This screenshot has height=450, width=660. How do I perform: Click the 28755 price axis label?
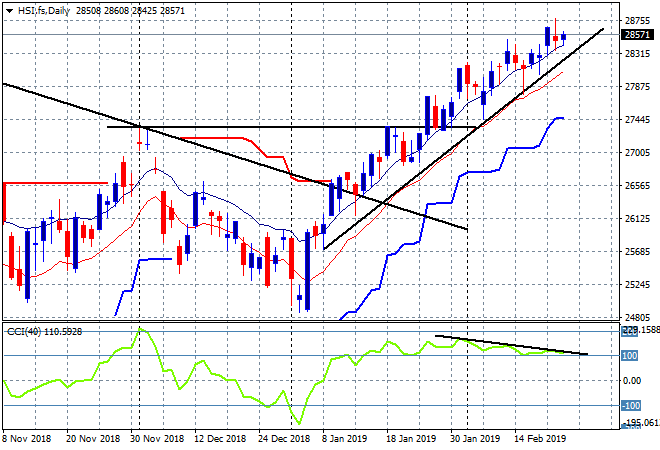point(637,21)
